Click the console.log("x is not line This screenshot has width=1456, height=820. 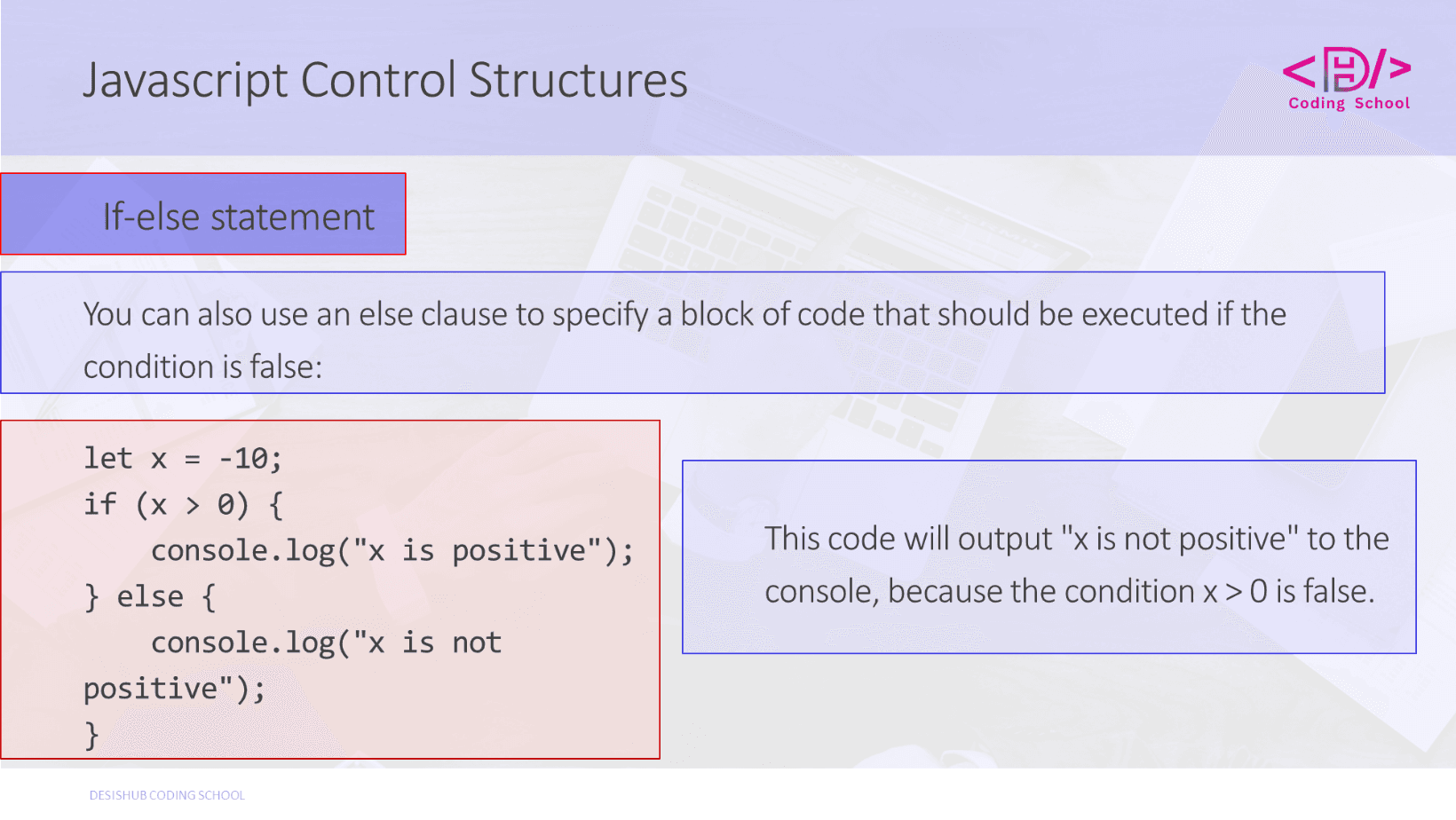(326, 643)
